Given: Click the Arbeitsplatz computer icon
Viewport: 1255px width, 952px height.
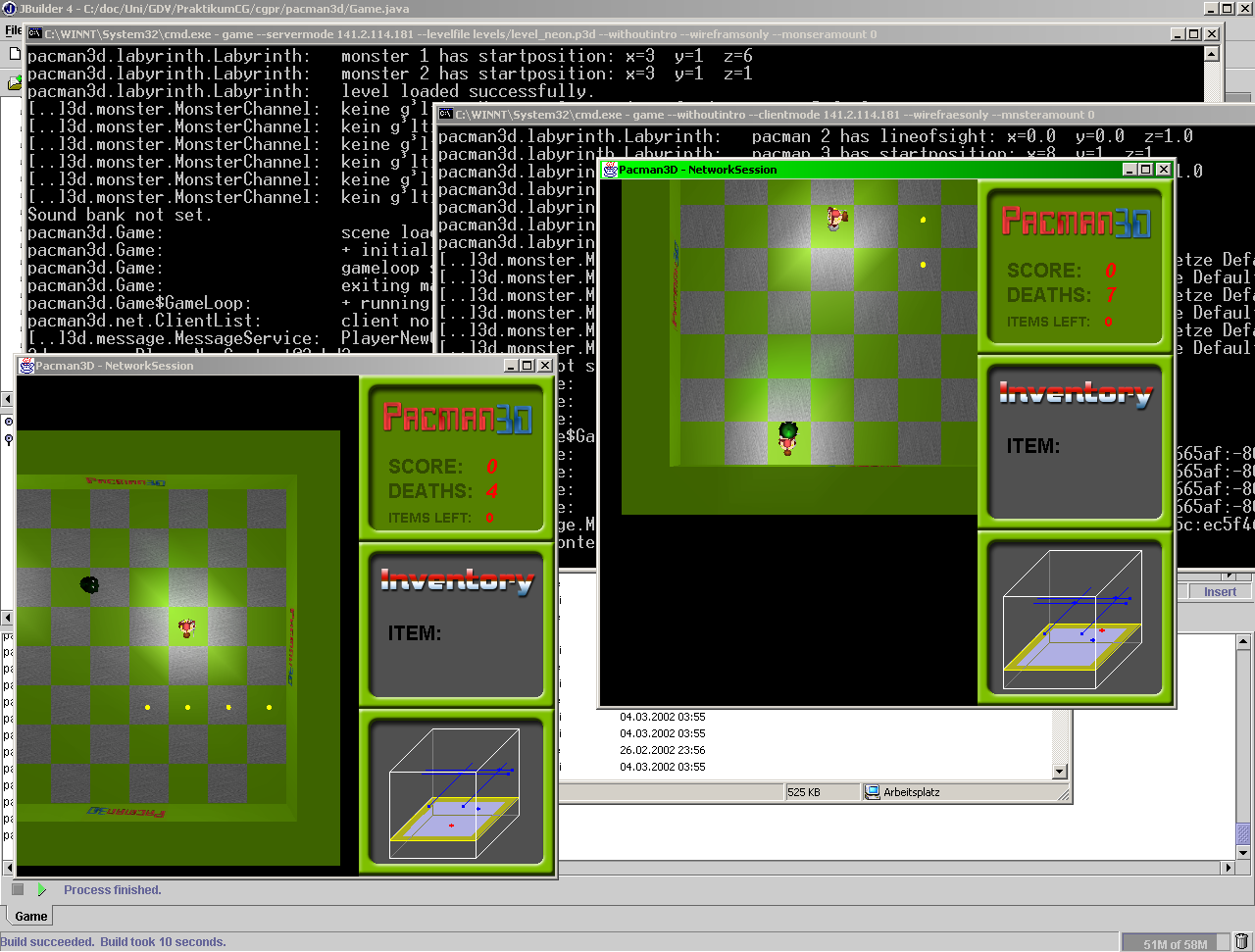Looking at the screenshot, I should point(872,792).
